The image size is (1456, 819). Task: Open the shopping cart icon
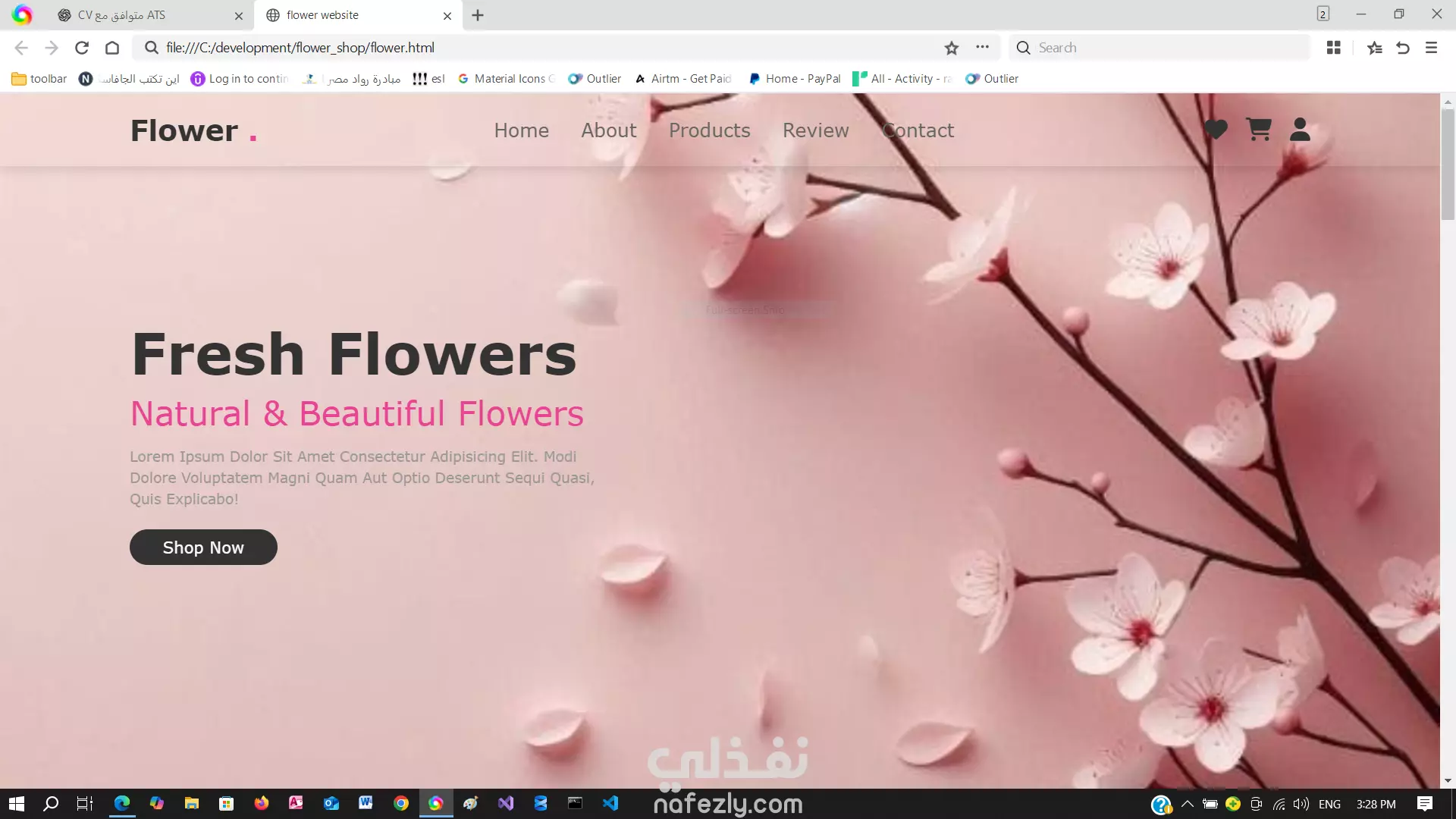pos(1259,130)
